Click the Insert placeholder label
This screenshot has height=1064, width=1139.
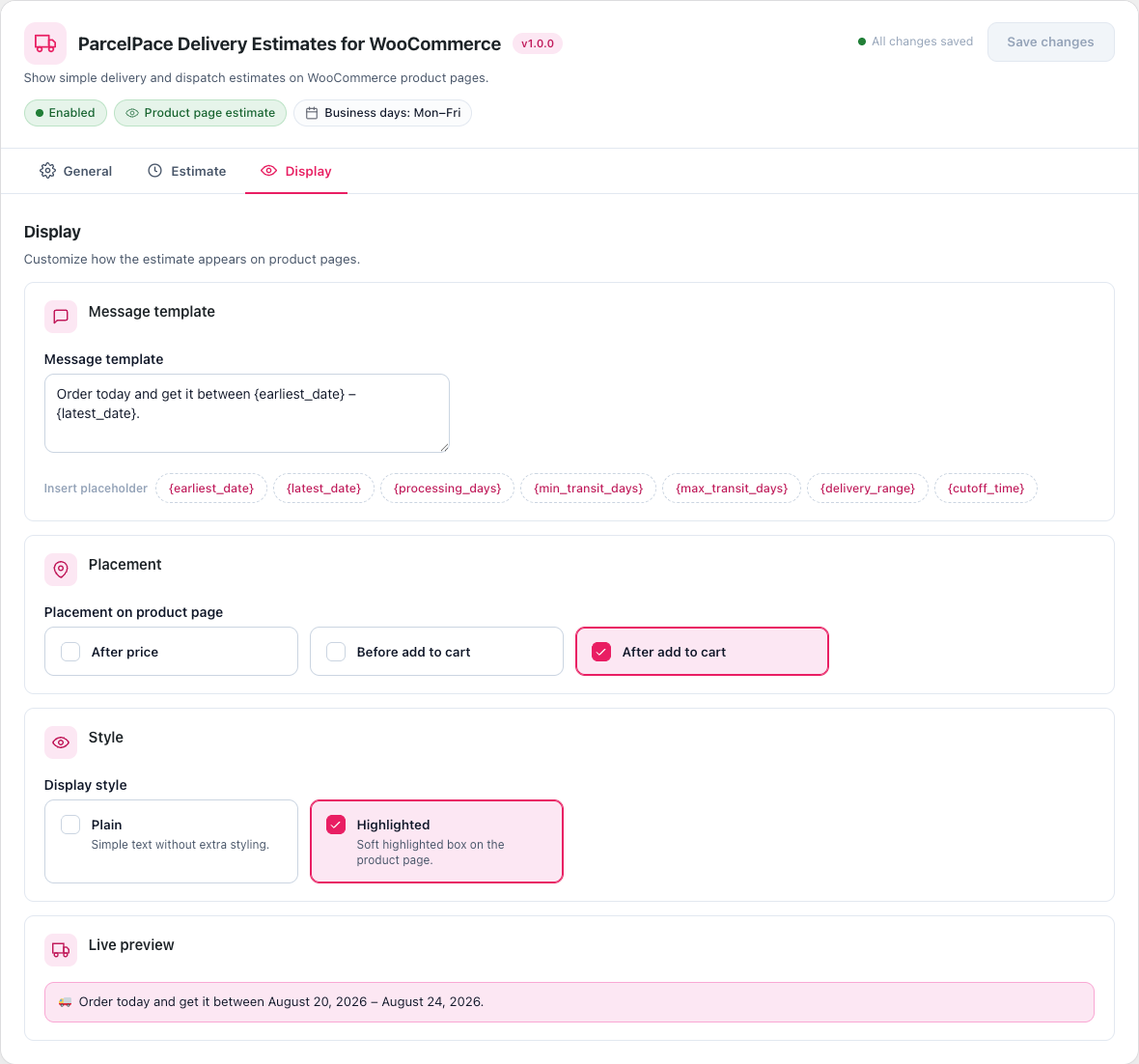pos(96,489)
